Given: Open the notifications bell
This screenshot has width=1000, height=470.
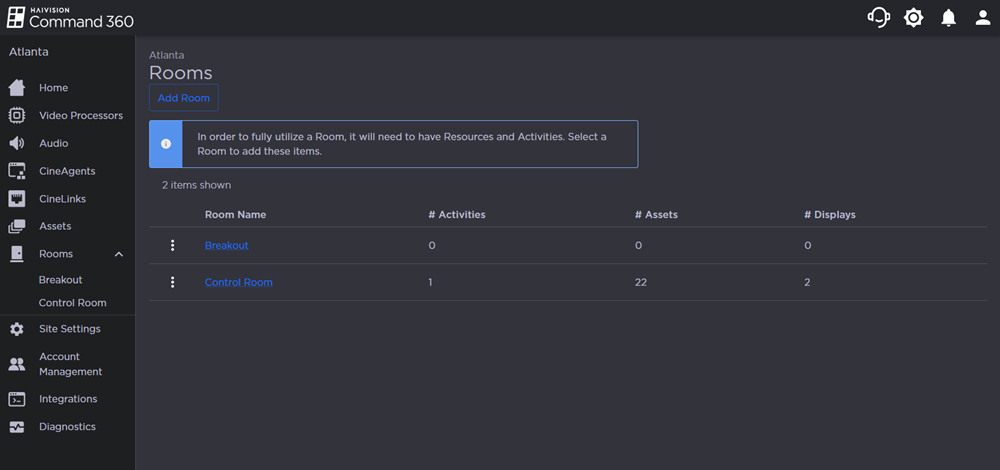Looking at the screenshot, I should point(948,18).
